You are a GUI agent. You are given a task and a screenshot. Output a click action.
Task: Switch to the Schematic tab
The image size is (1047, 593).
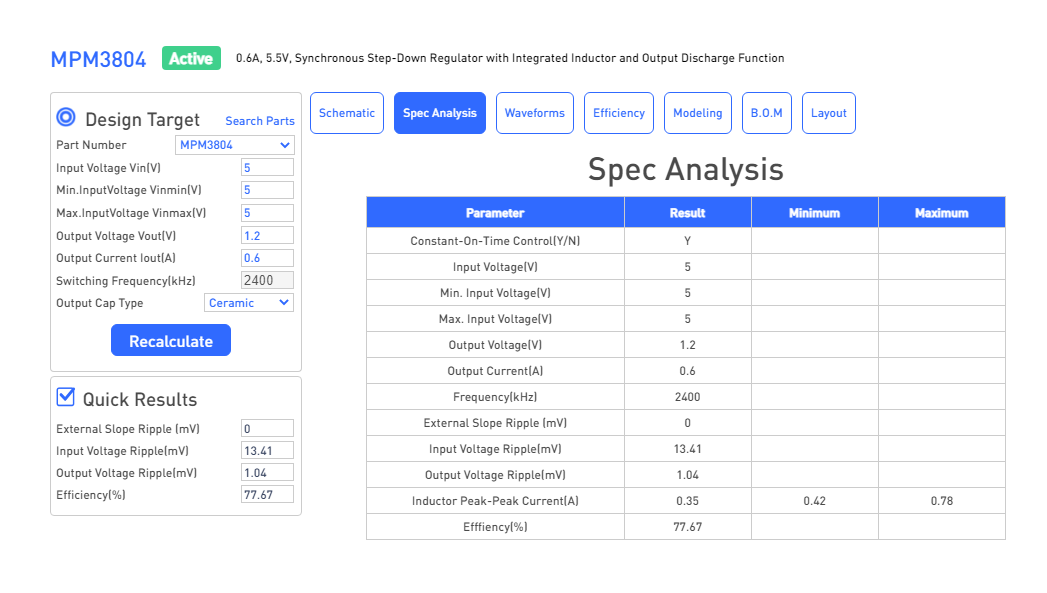coord(347,113)
